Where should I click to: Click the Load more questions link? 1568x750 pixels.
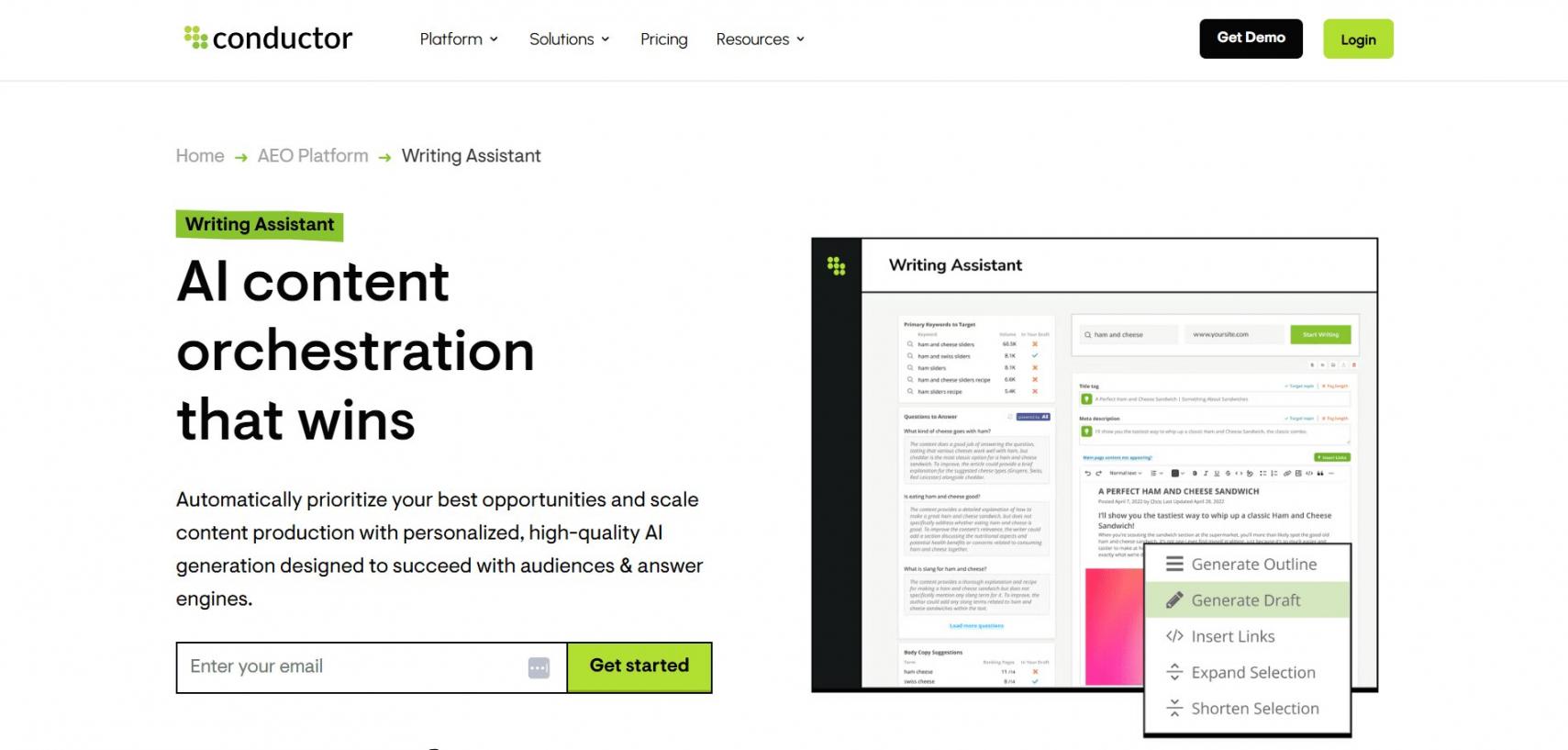[976, 626]
